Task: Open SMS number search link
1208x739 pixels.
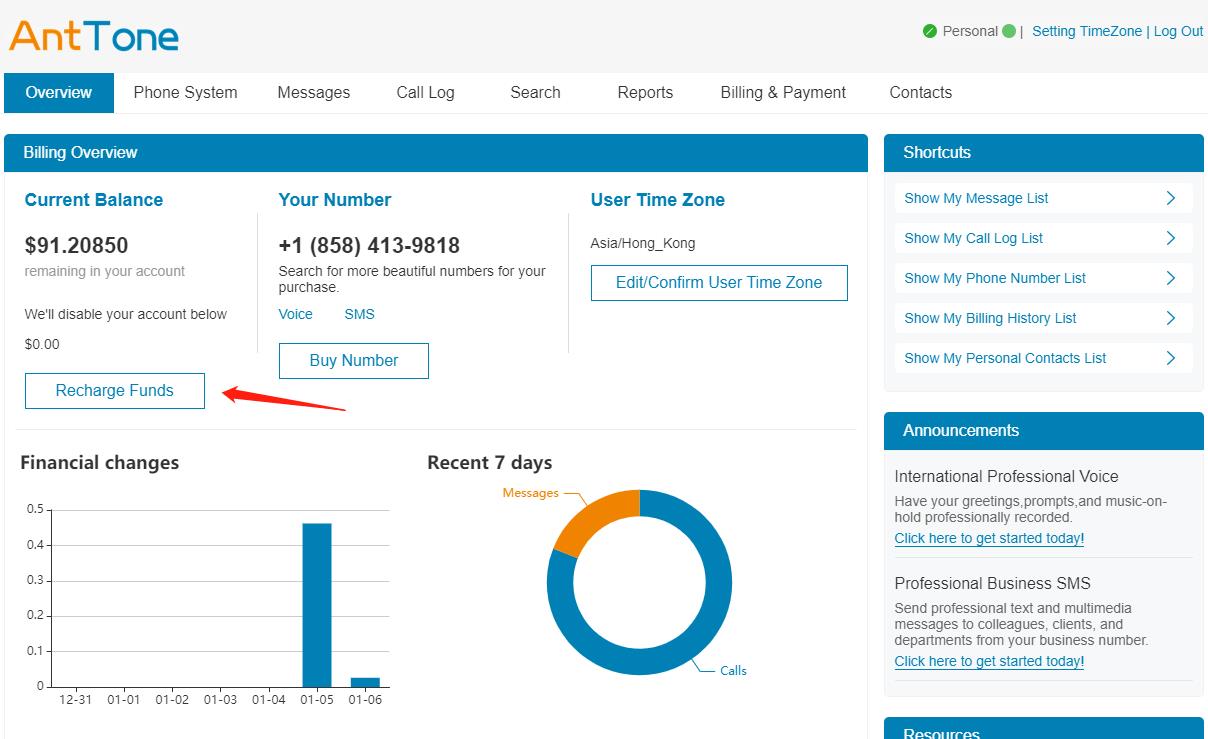Action: click(360, 314)
